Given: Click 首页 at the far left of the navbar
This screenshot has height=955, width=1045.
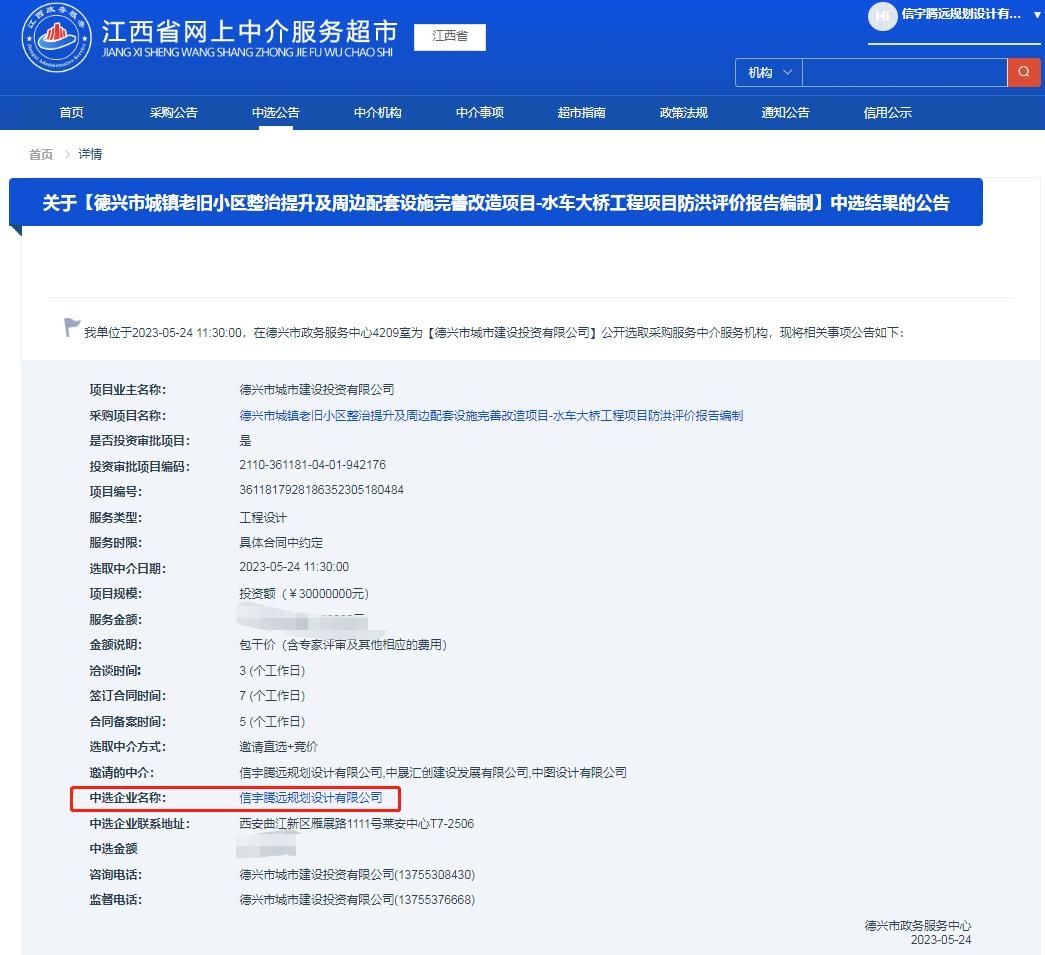Looking at the screenshot, I should 71,113.
